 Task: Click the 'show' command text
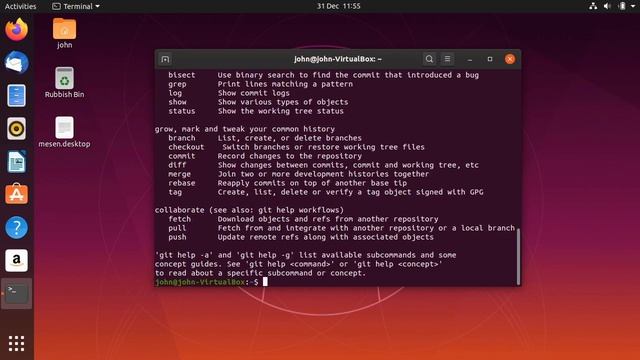coord(177,102)
